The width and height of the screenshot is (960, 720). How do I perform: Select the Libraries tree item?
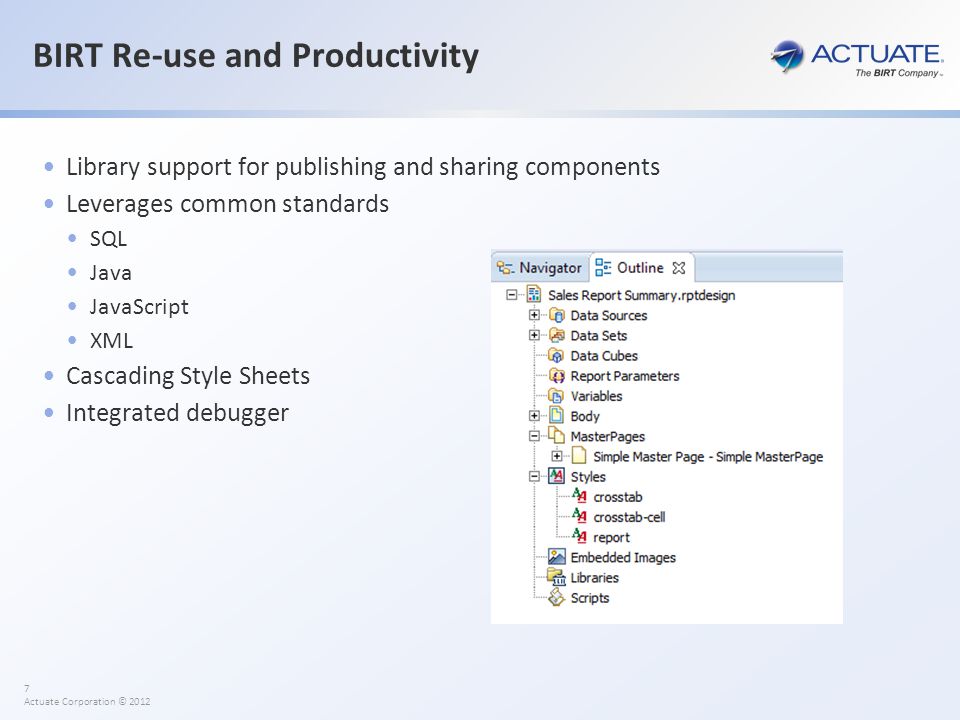click(x=594, y=578)
